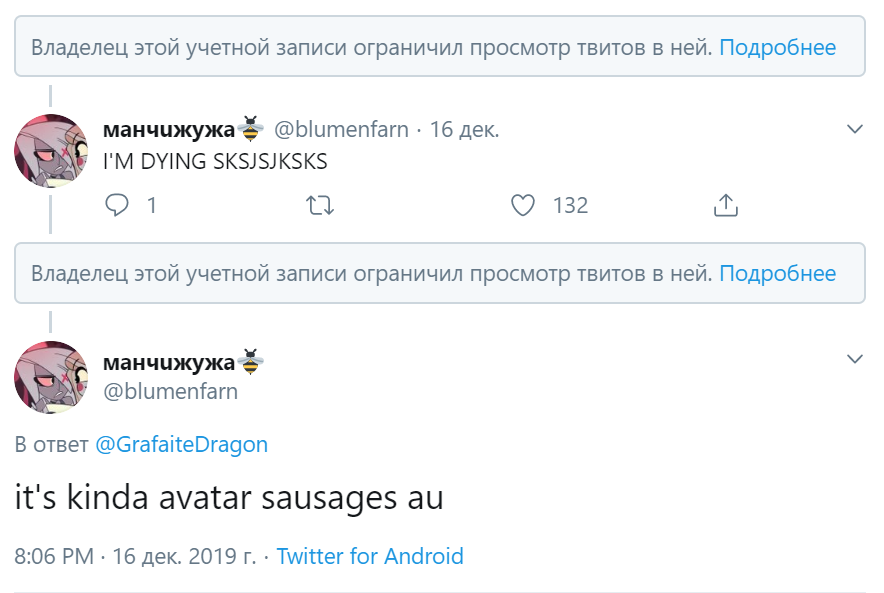Reply to the "I'M DYING SKSJSJKSKS" tweet

pyautogui.click(x=118, y=206)
